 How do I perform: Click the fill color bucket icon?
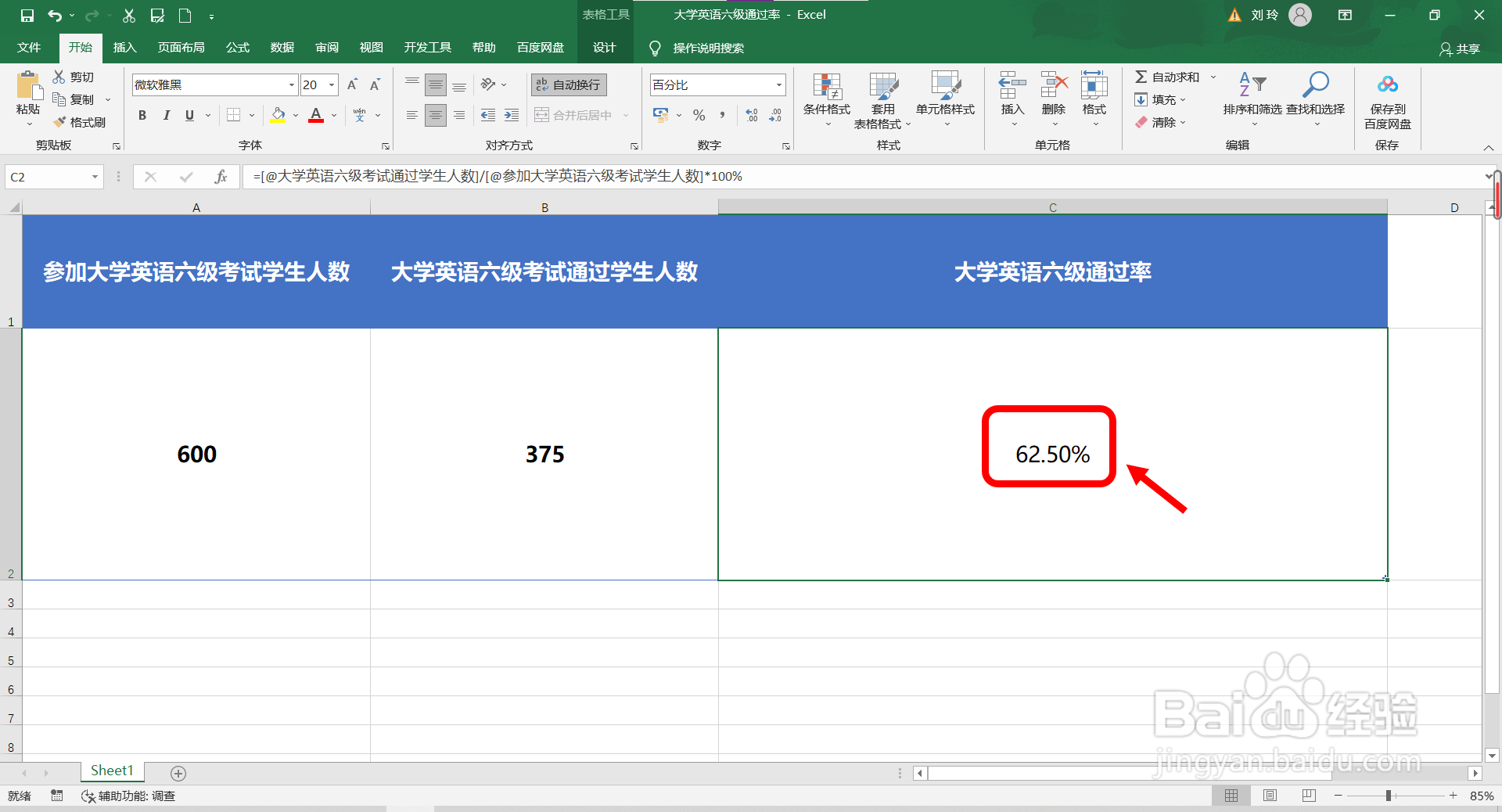[278, 115]
